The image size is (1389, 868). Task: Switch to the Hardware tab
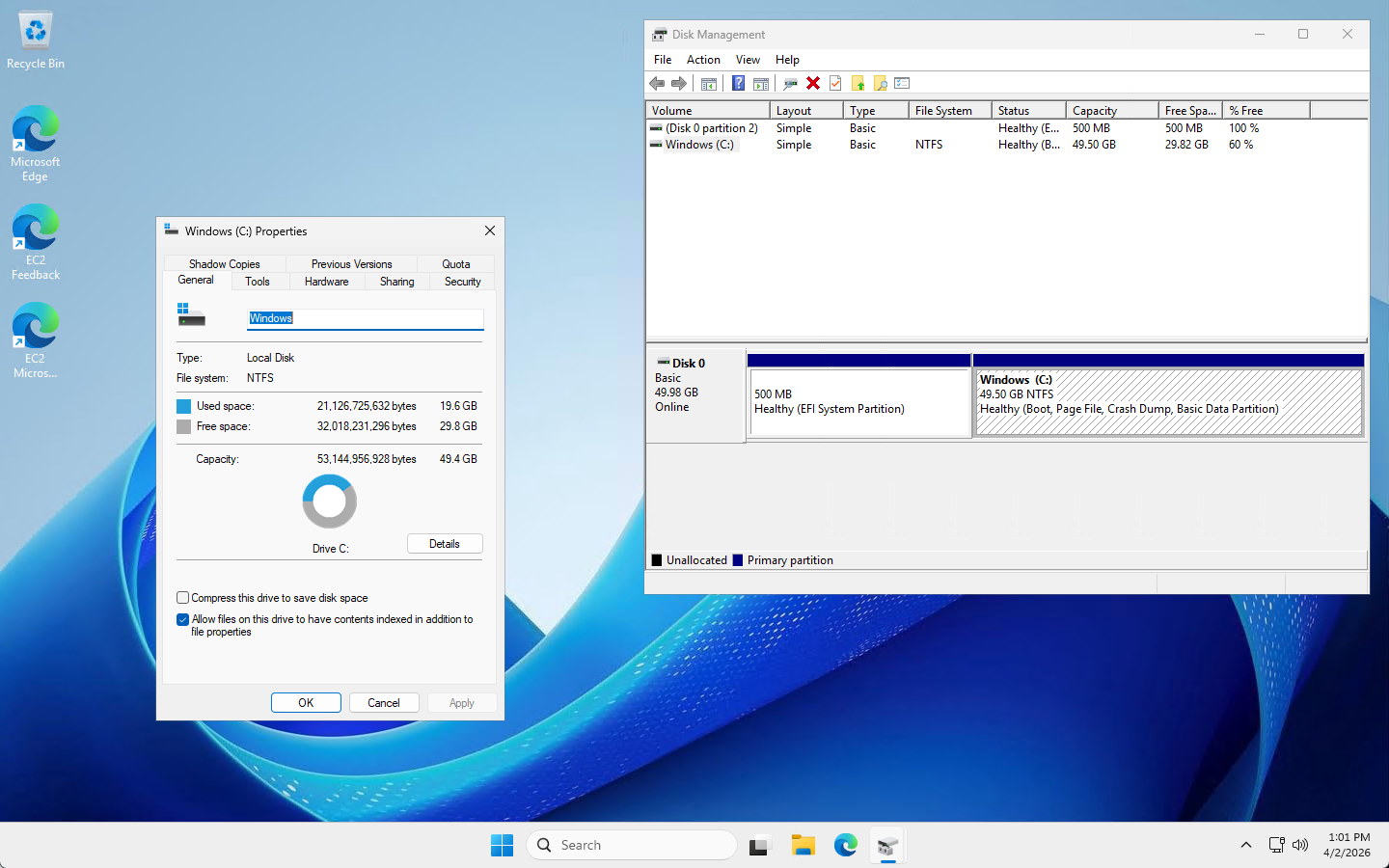tap(326, 282)
